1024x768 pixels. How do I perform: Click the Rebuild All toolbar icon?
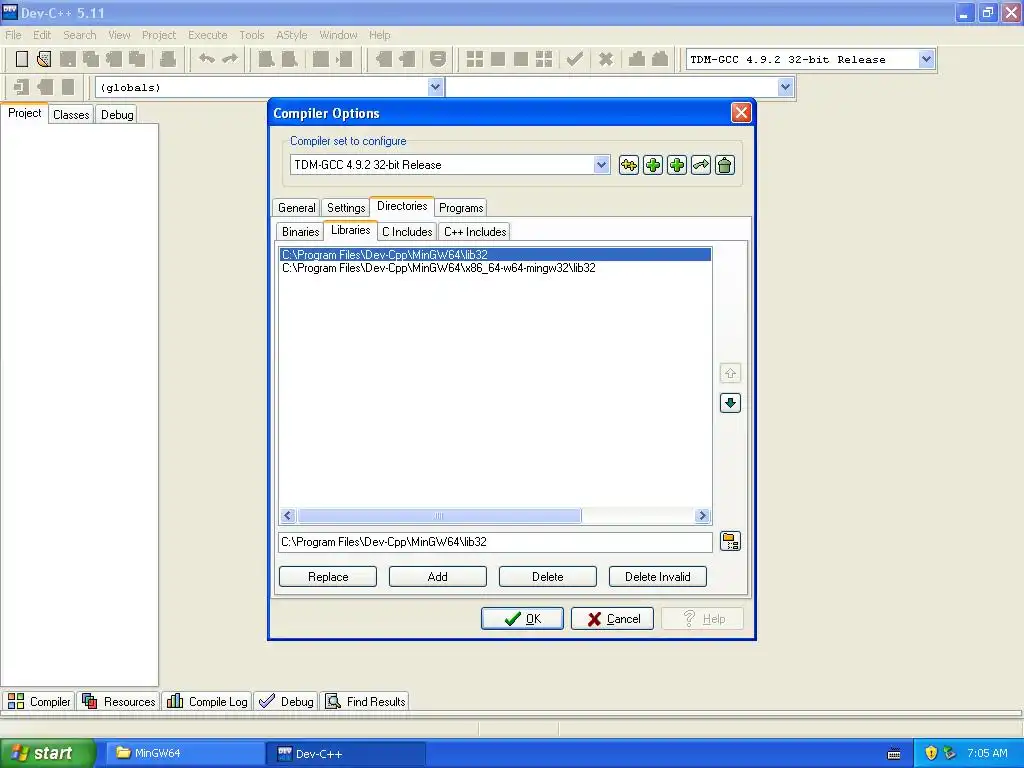click(543, 59)
